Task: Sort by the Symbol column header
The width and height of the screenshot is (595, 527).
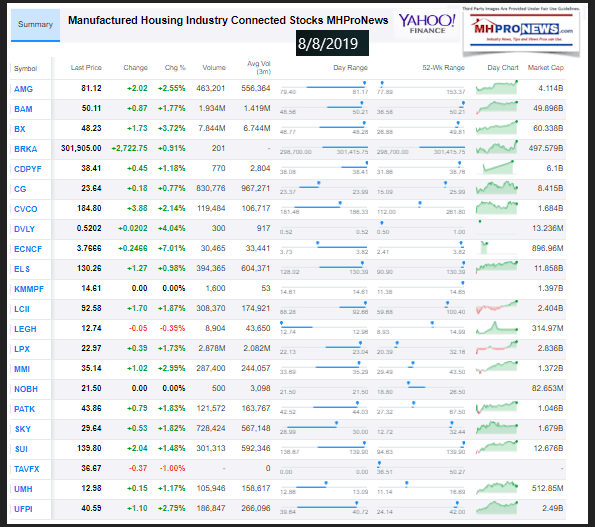Action: coord(25,69)
